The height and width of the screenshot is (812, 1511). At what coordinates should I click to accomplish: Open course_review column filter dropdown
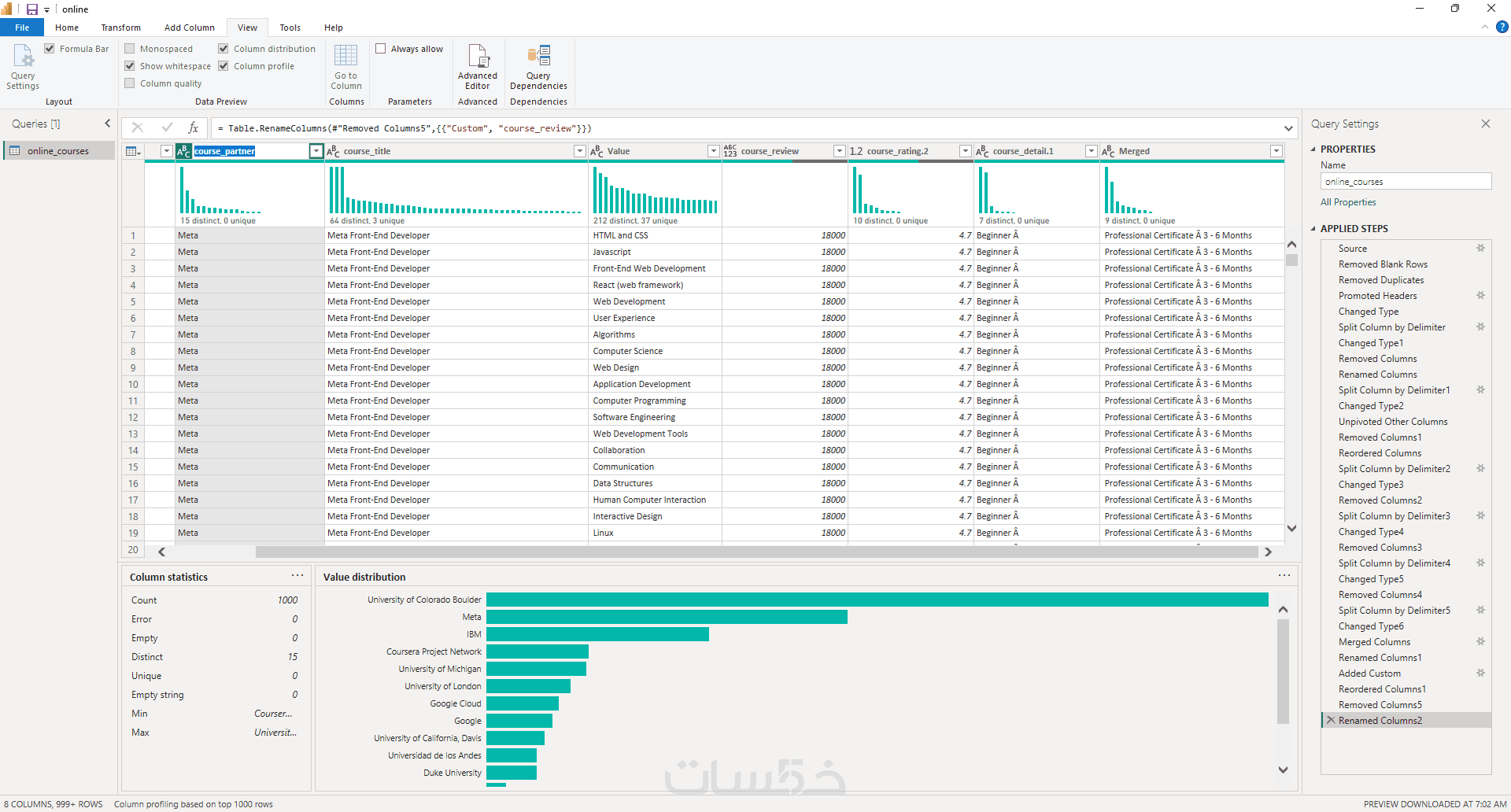pyautogui.click(x=840, y=151)
